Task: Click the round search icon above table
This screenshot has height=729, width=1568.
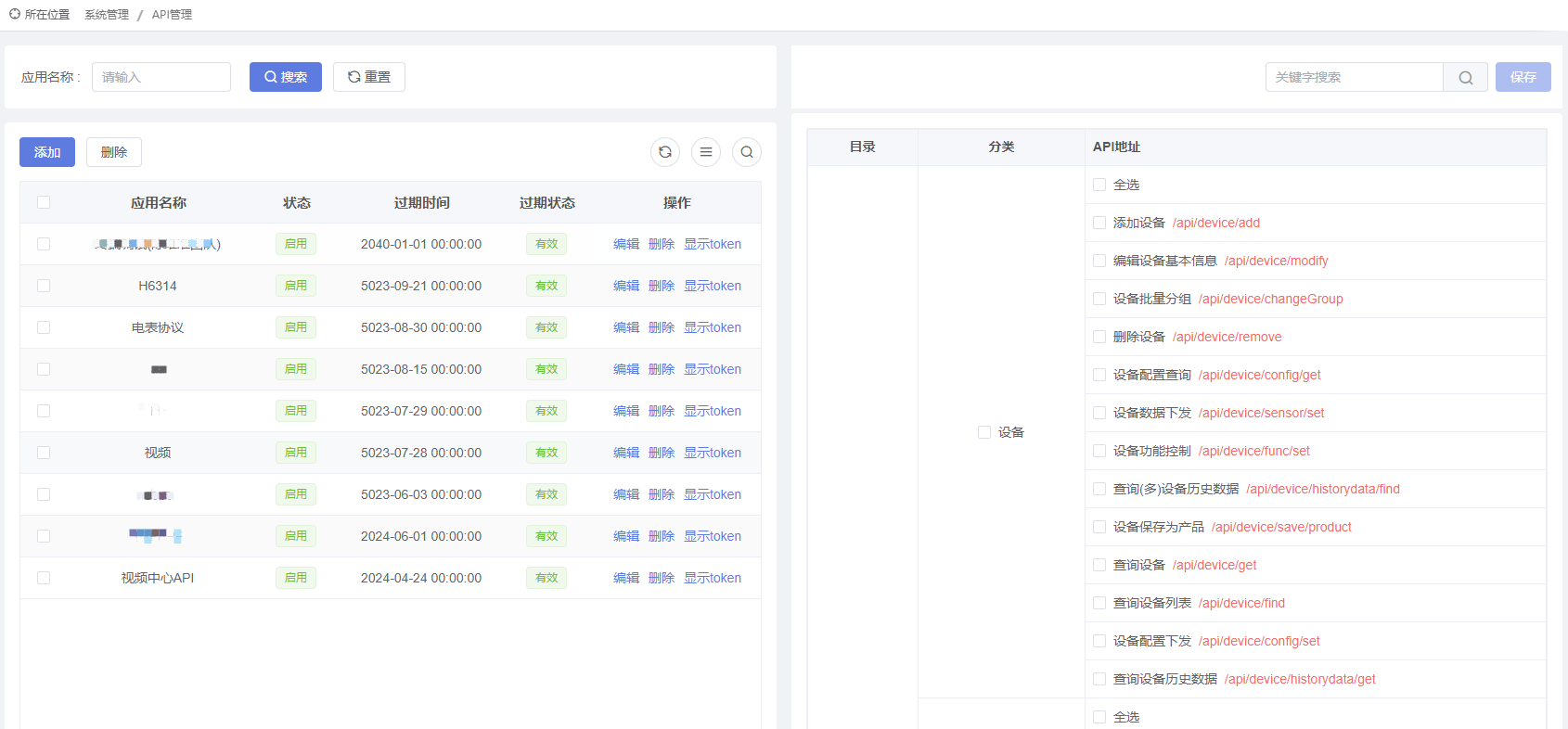Action: [x=747, y=152]
